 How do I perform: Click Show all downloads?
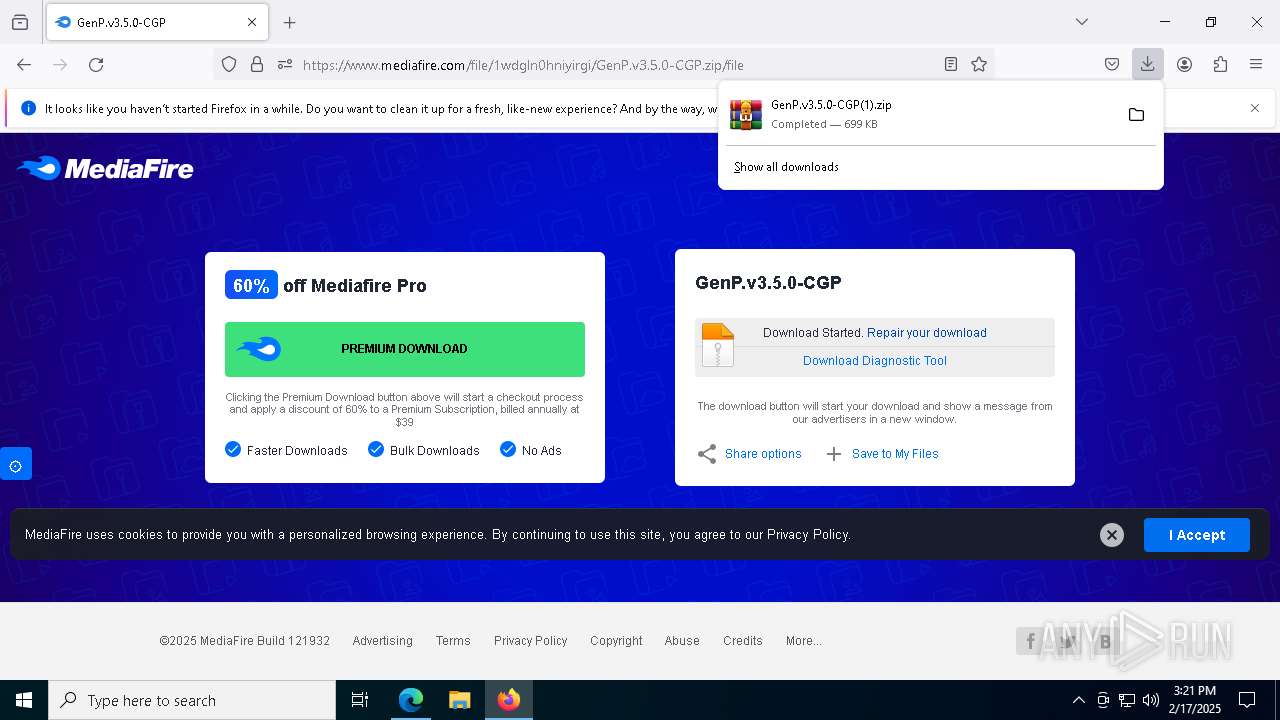click(x=786, y=167)
